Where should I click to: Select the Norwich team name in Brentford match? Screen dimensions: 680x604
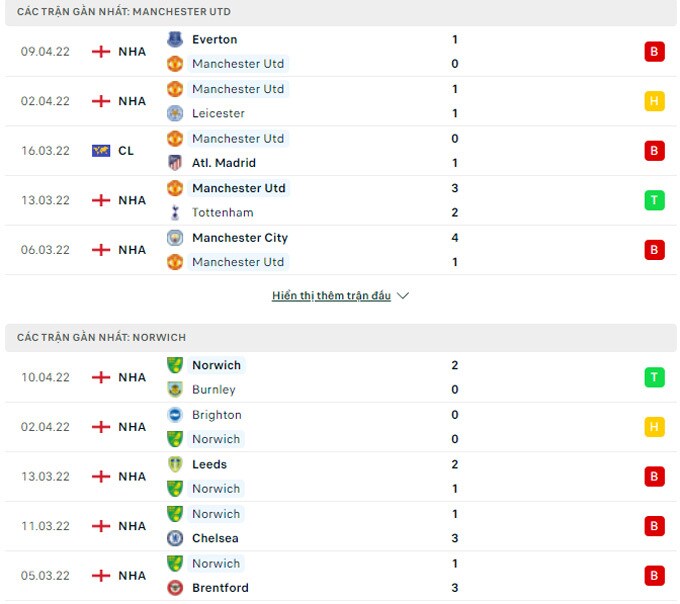pyautogui.click(x=216, y=564)
